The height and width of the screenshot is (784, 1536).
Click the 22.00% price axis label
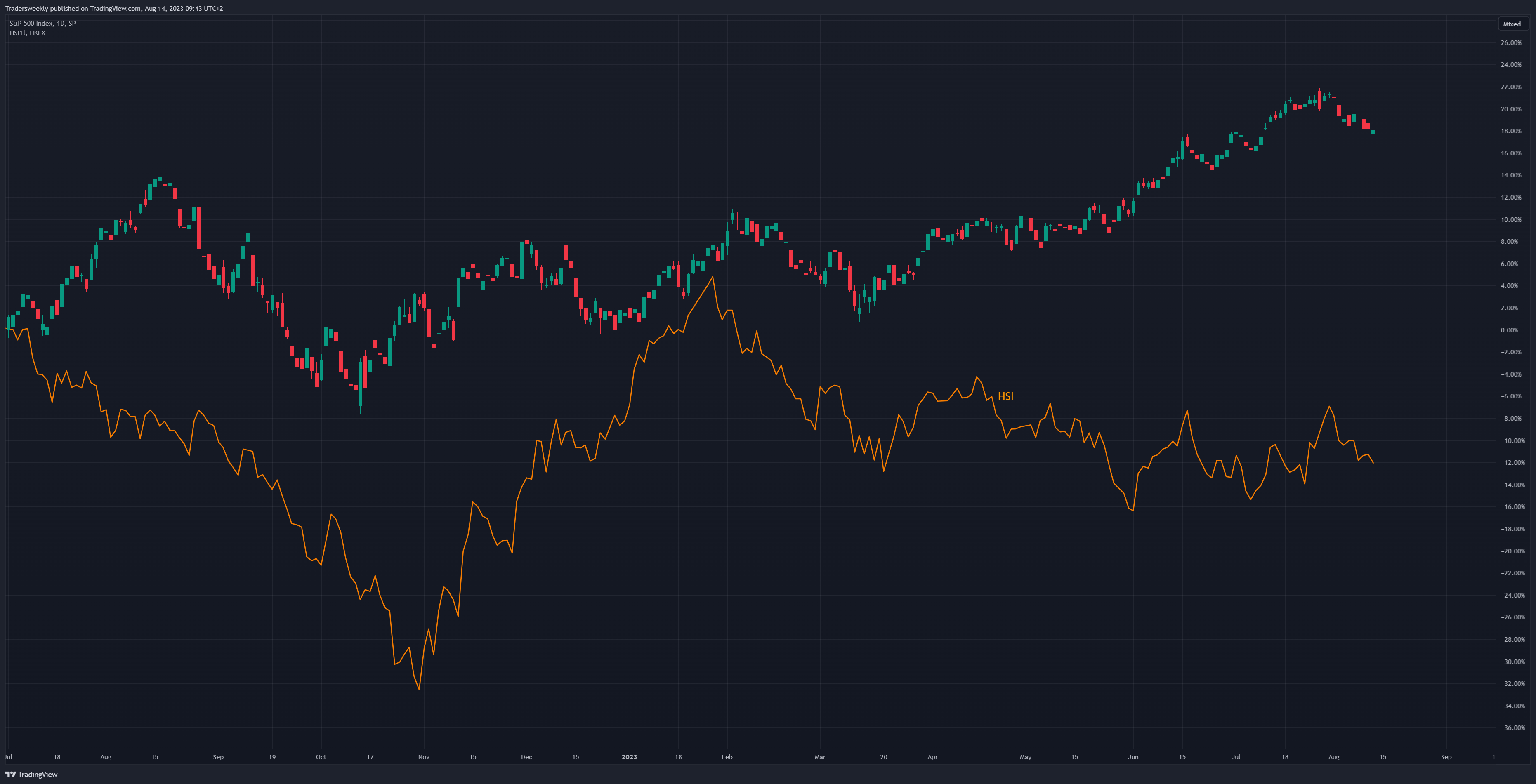[1511, 87]
